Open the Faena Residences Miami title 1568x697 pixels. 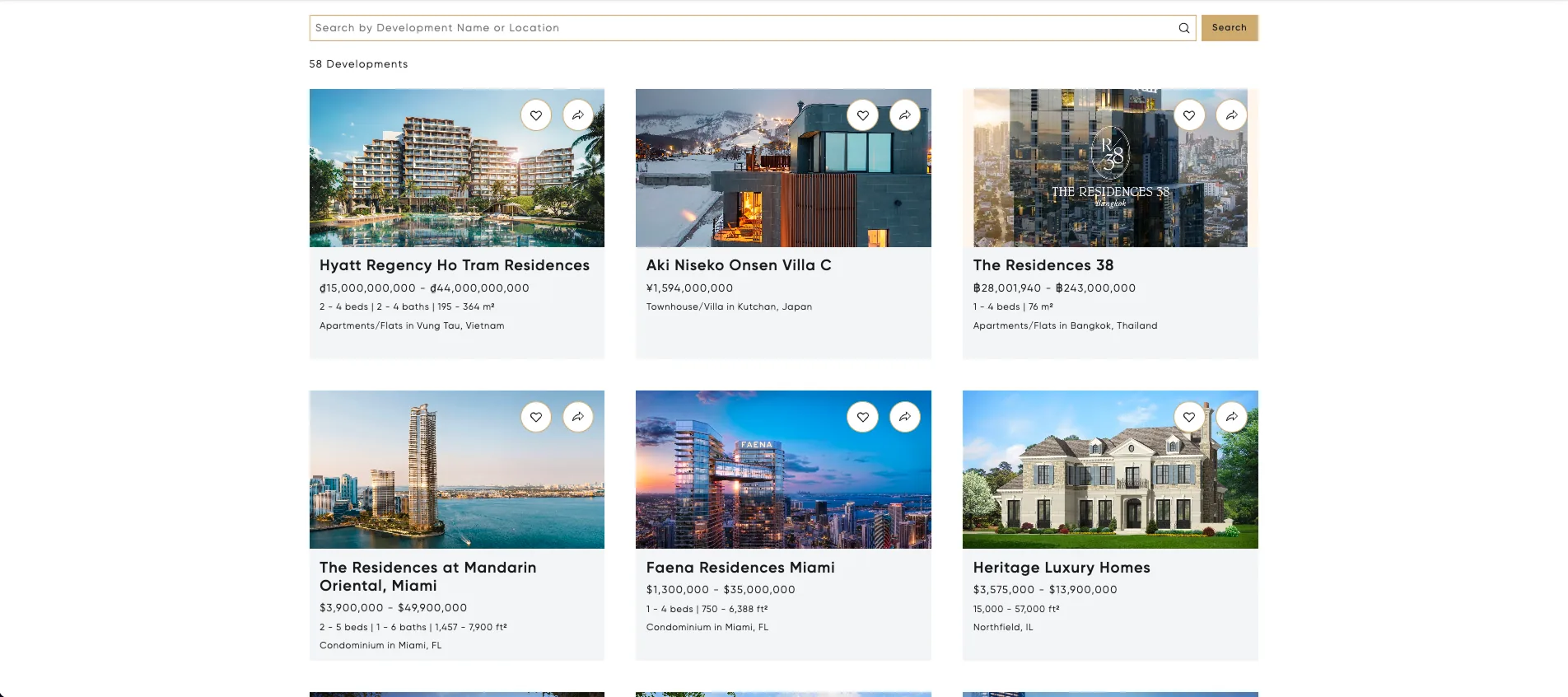click(x=740, y=568)
